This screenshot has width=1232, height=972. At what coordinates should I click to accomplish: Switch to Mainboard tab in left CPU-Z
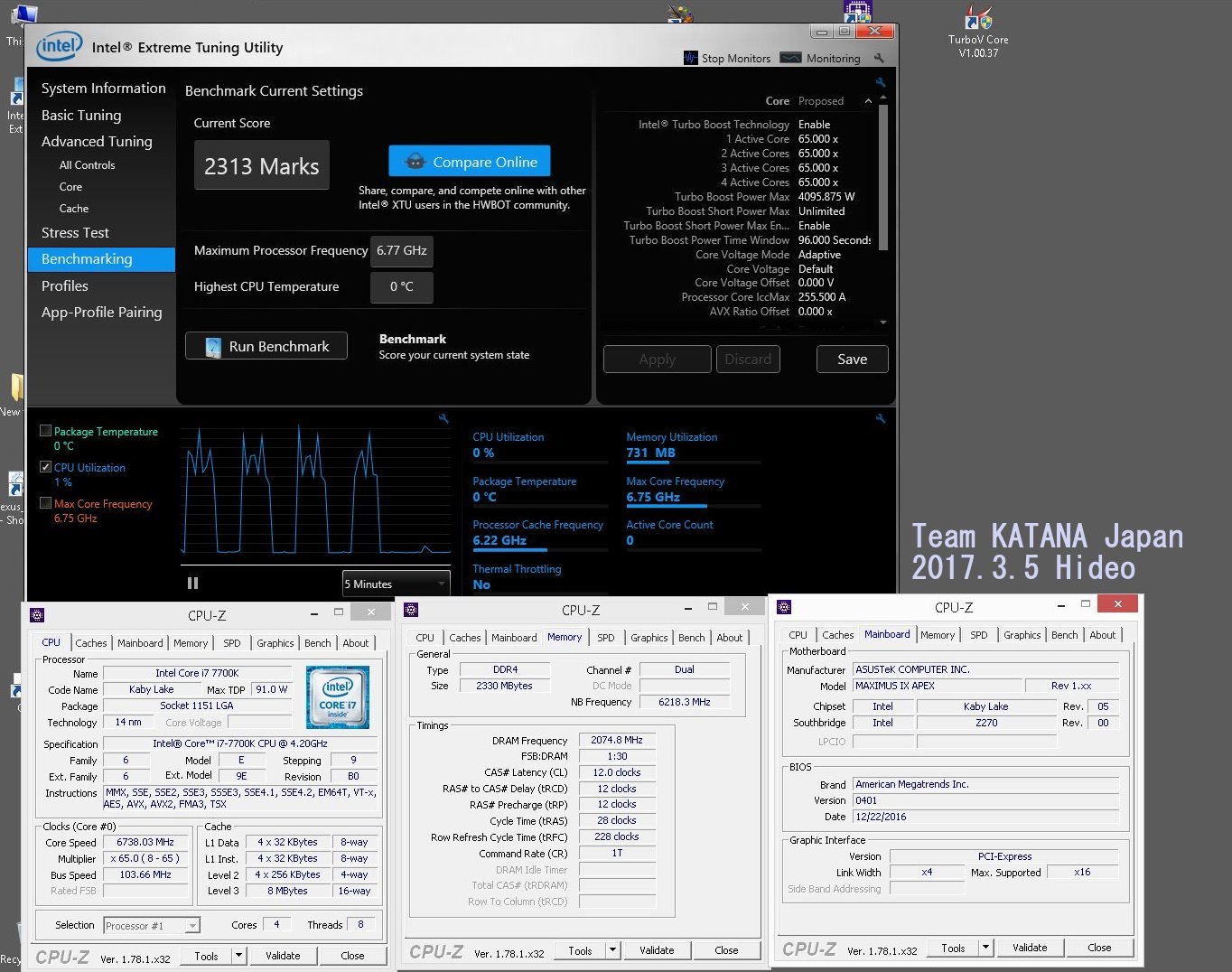pos(140,643)
